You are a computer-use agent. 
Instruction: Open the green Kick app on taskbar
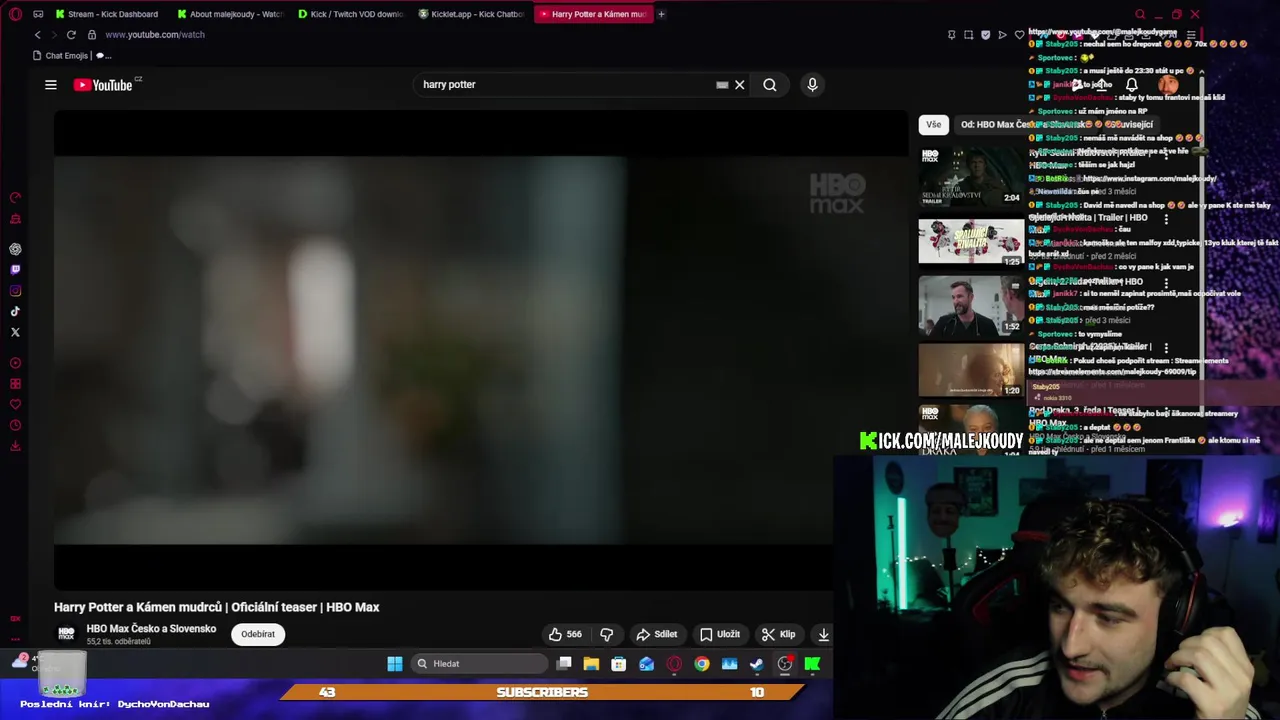click(812, 664)
